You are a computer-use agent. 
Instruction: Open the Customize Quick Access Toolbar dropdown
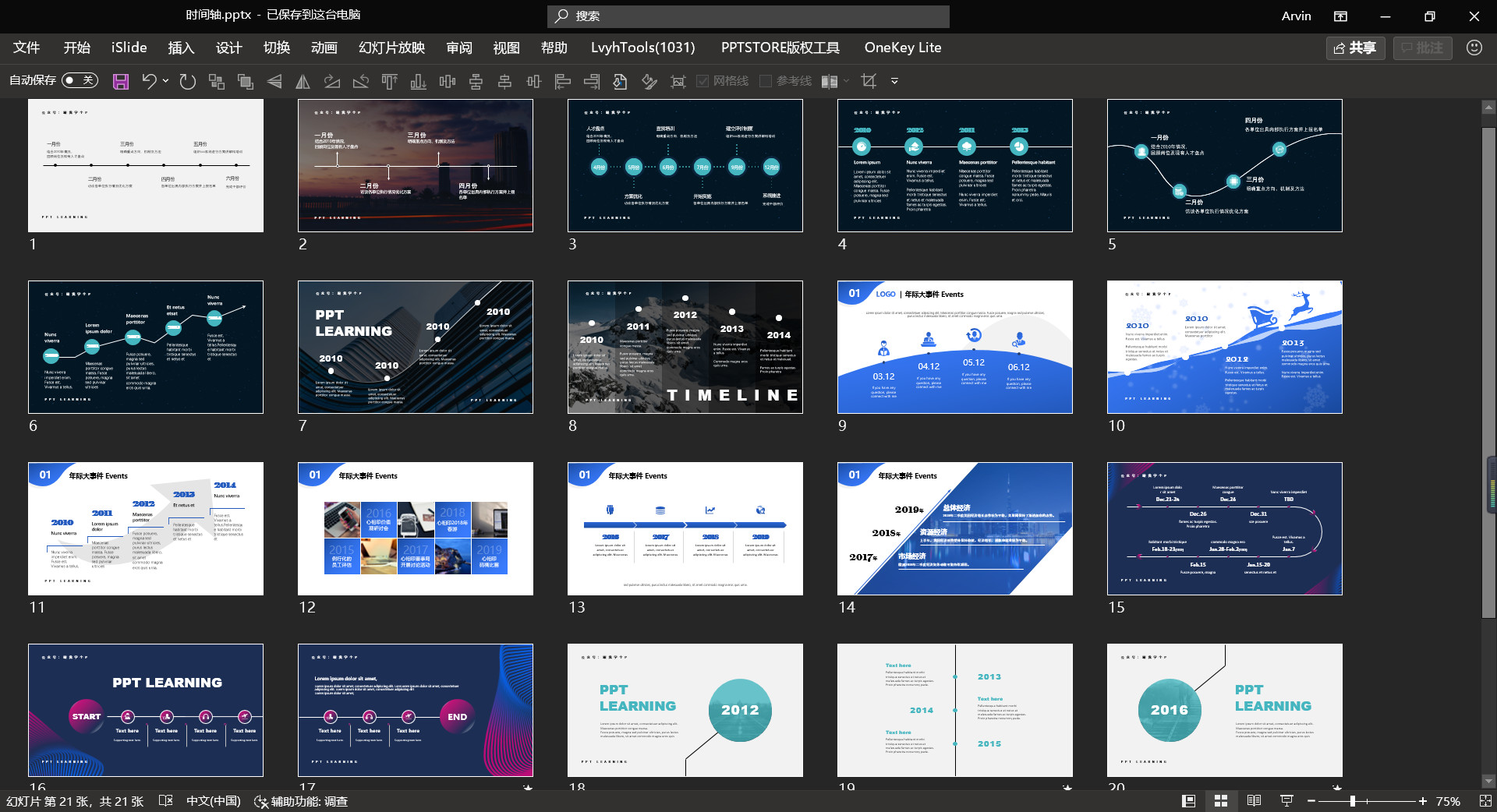tap(894, 81)
